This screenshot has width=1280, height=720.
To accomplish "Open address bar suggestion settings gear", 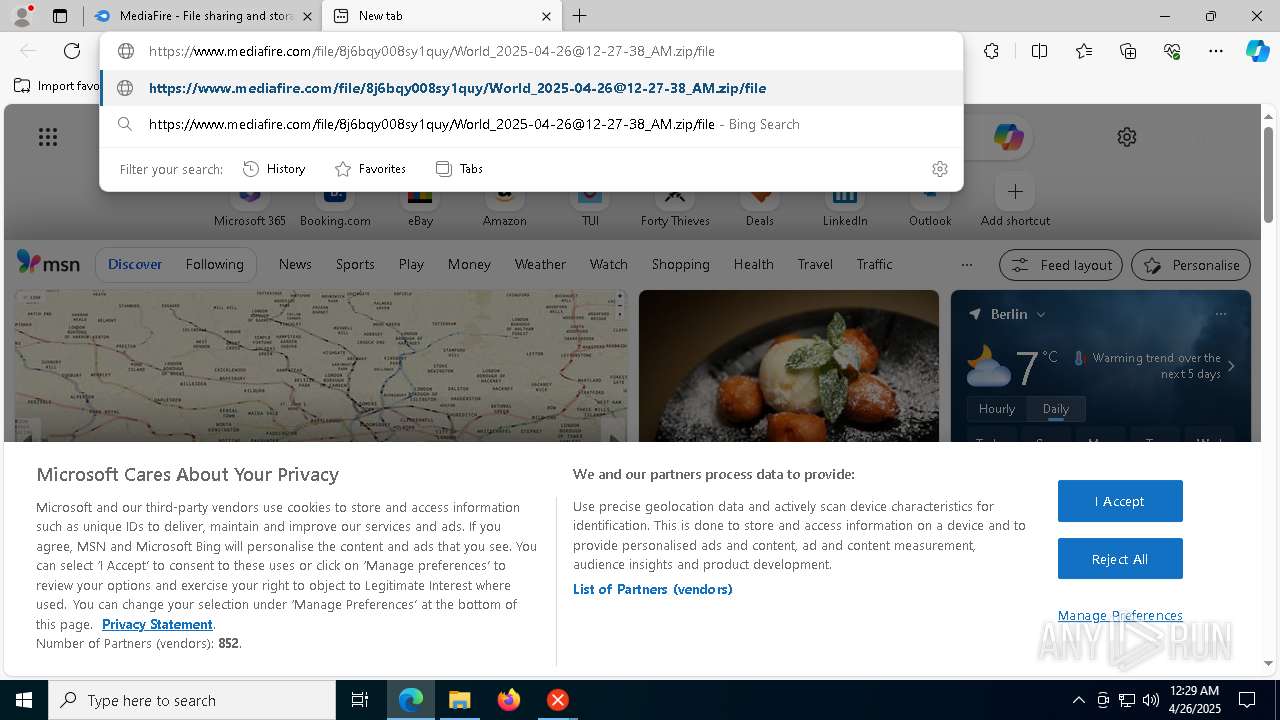I will (939, 169).
